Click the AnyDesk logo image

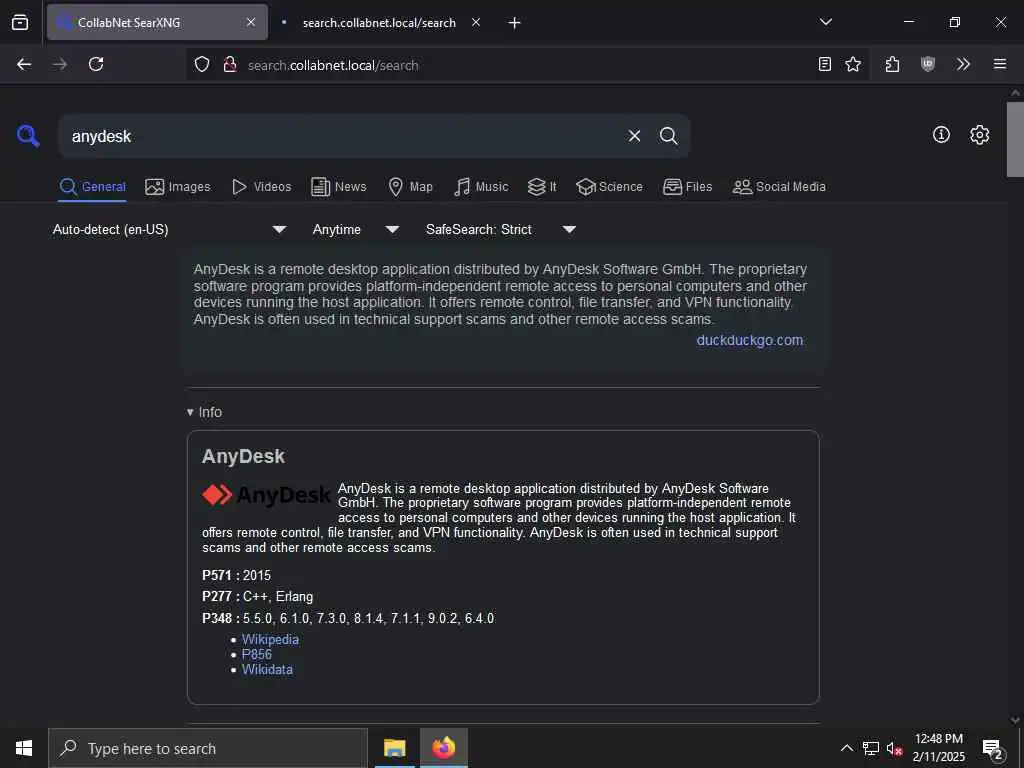[x=266, y=495]
